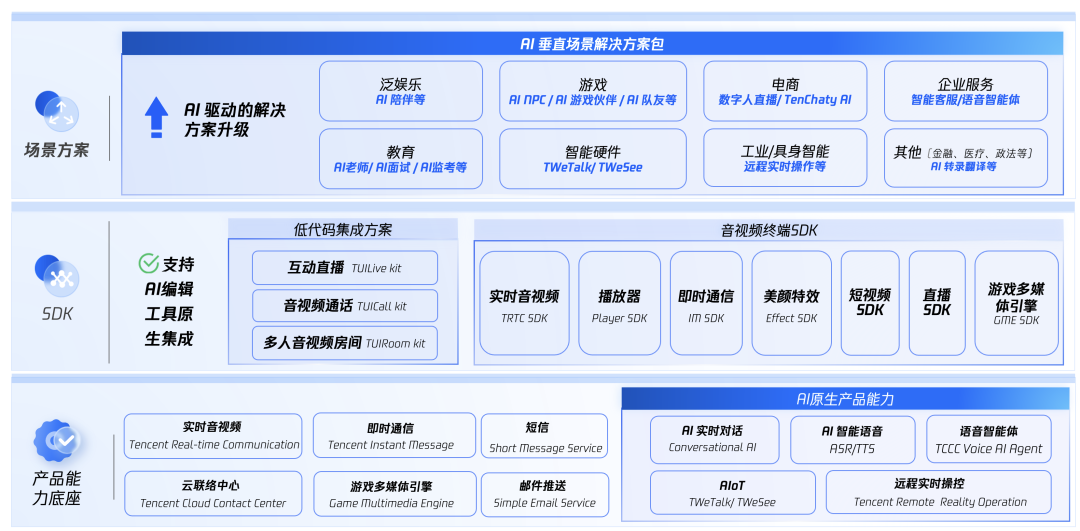Screen dimensions: 1080x531
Task: Select Tencent Instant Message box
Action: (x=394, y=435)
